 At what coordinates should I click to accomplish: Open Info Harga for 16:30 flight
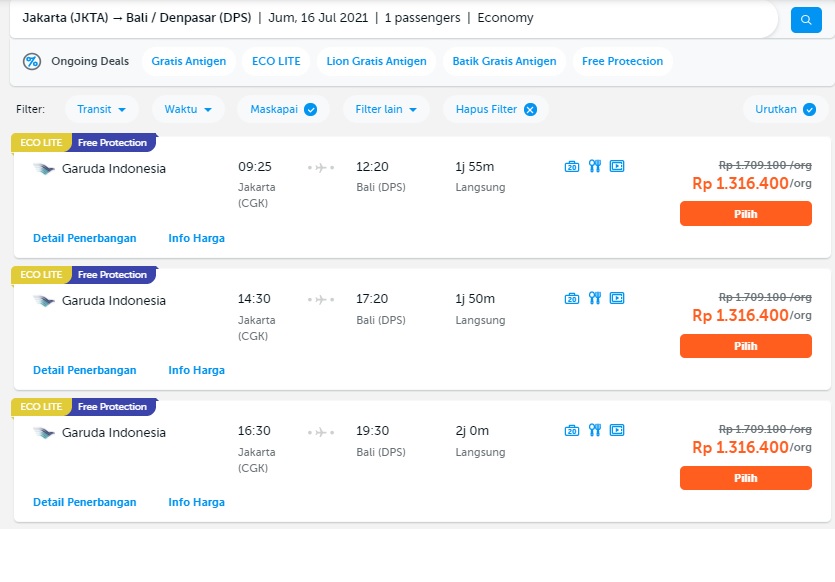(197, 502)
